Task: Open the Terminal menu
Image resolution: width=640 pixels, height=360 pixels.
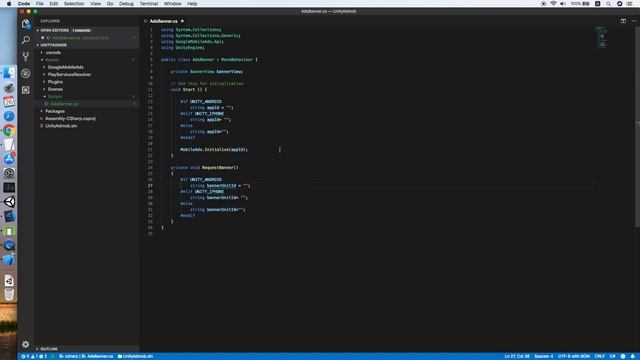Action: [149, 4]
